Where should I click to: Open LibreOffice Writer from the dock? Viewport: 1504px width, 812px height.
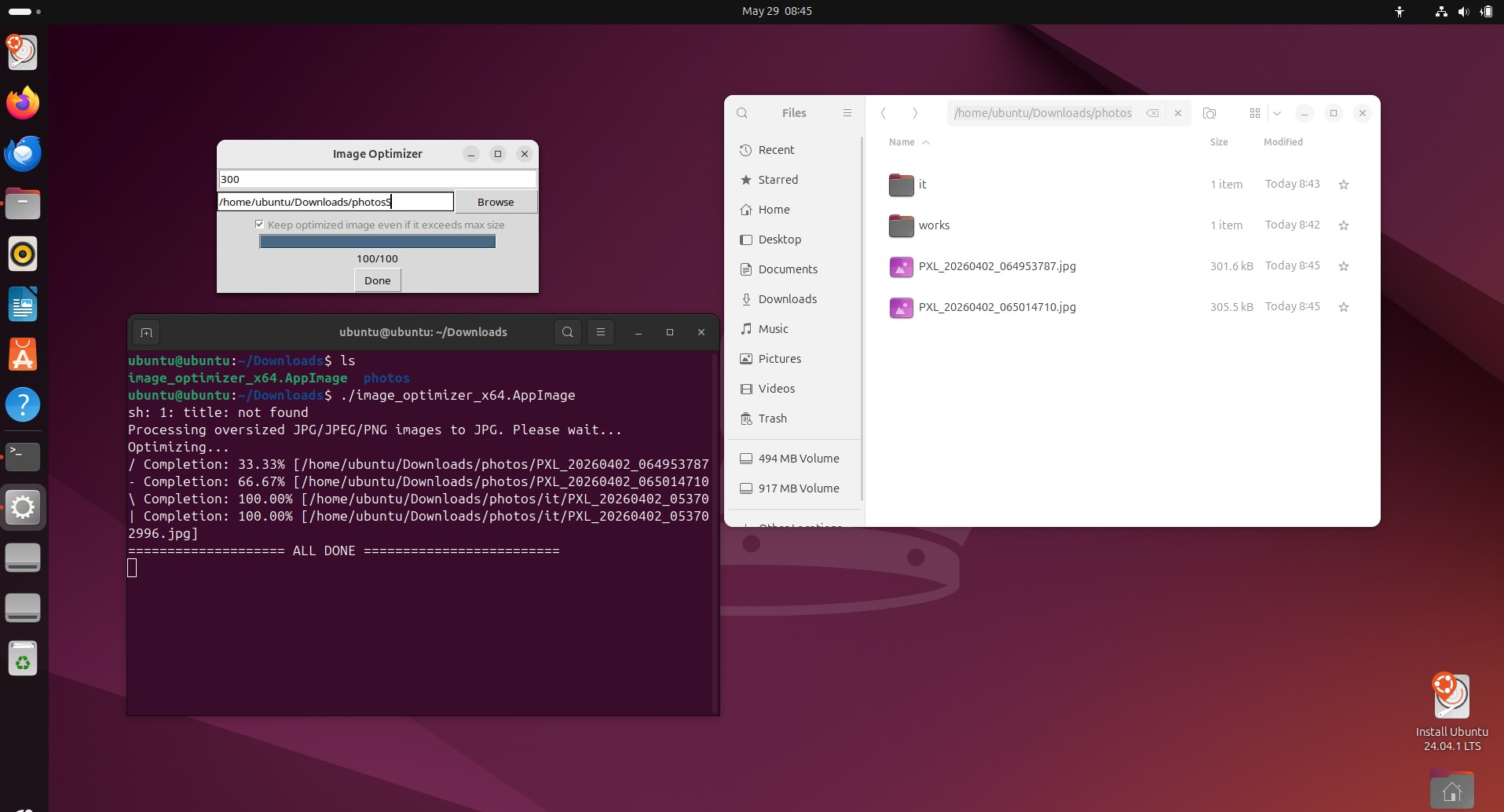(23, 304)
